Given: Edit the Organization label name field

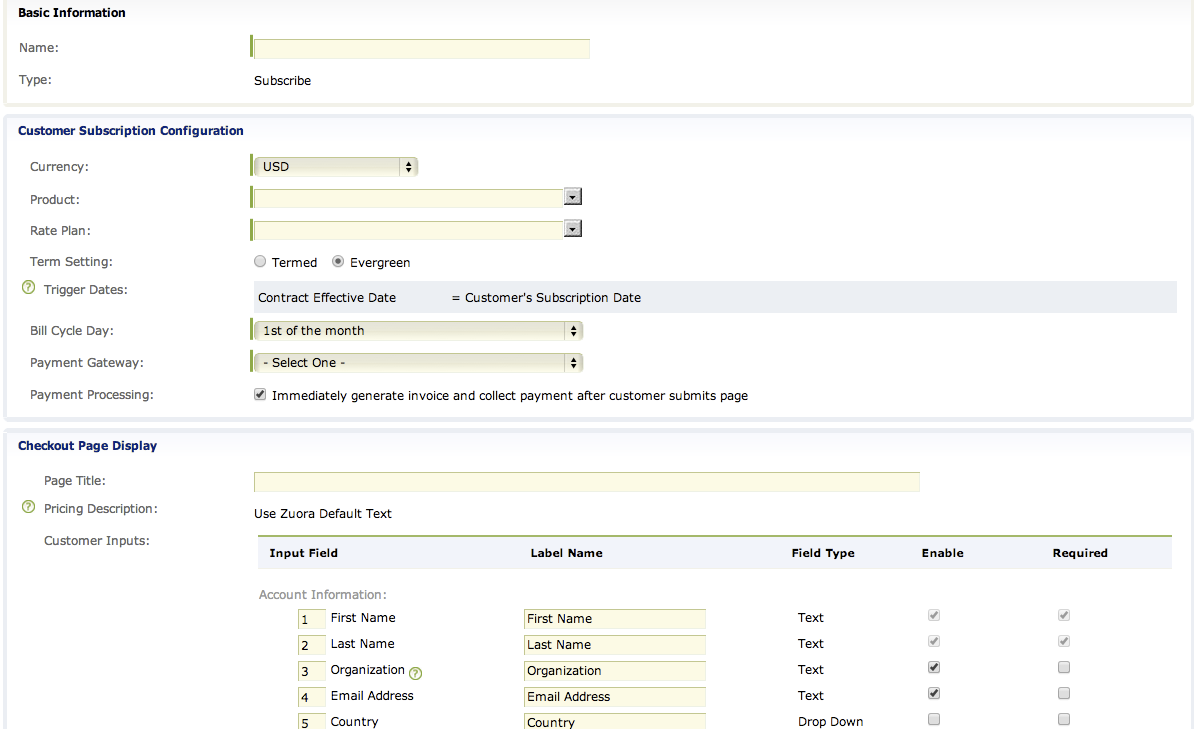Looking at the screenshot, I should [x=615, y=670].
